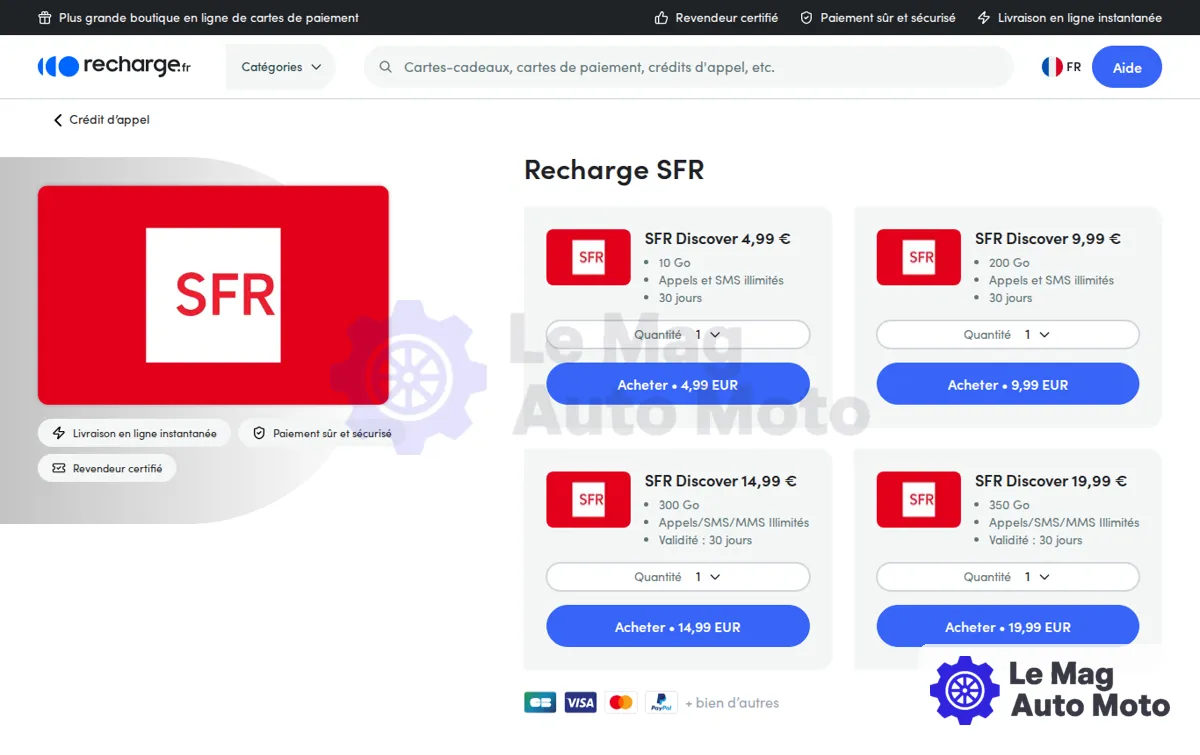1200x755 pixels.
Task: Click the gift icon in top banner
Action: coord(44,18)
